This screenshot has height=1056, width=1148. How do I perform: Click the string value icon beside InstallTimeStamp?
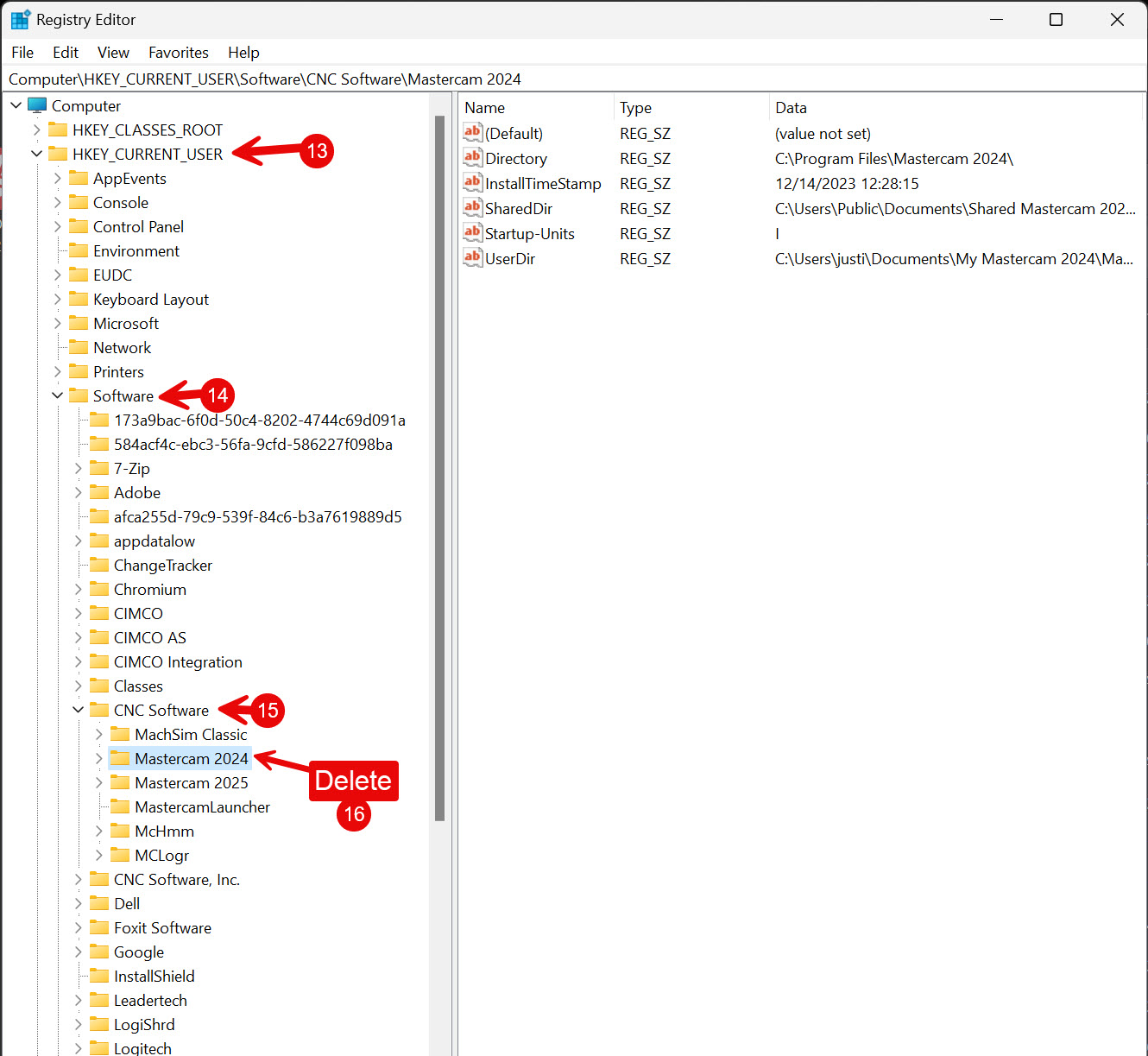click(473, 182)
